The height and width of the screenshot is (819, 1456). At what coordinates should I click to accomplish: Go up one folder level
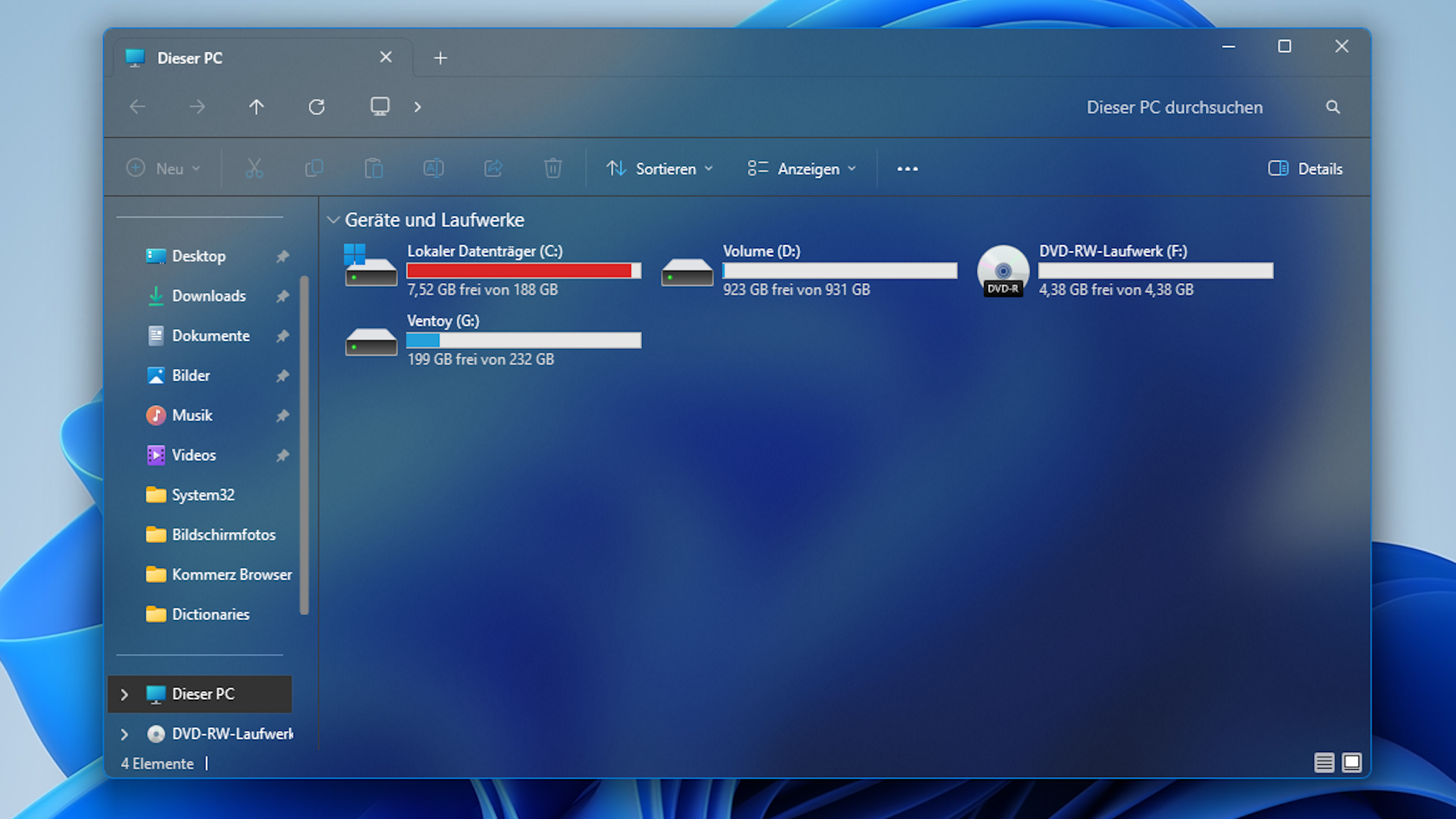point(257,107)
